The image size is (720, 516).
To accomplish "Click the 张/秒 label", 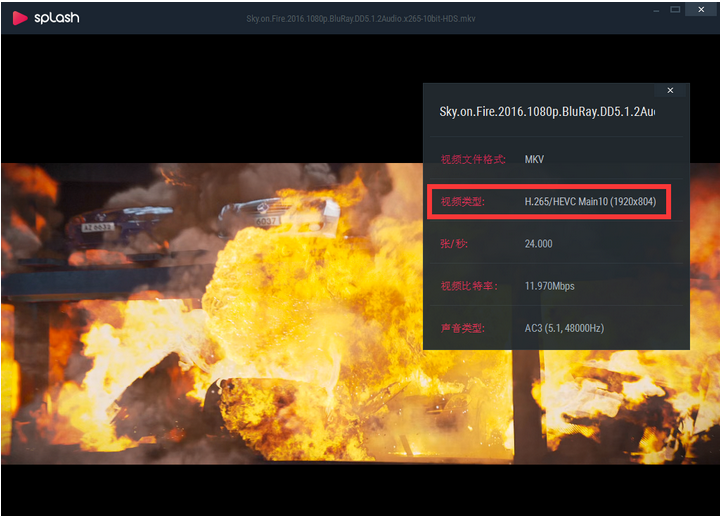I will tap(454, 244).
